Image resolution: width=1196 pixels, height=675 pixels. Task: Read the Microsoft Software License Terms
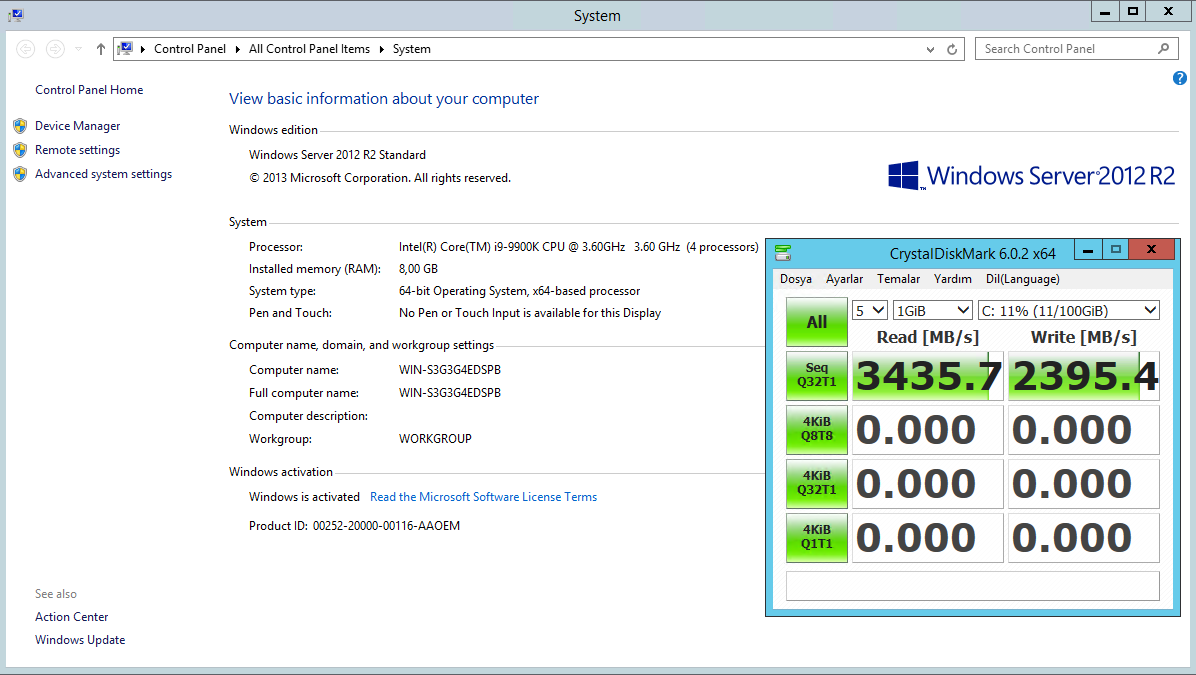484,497
